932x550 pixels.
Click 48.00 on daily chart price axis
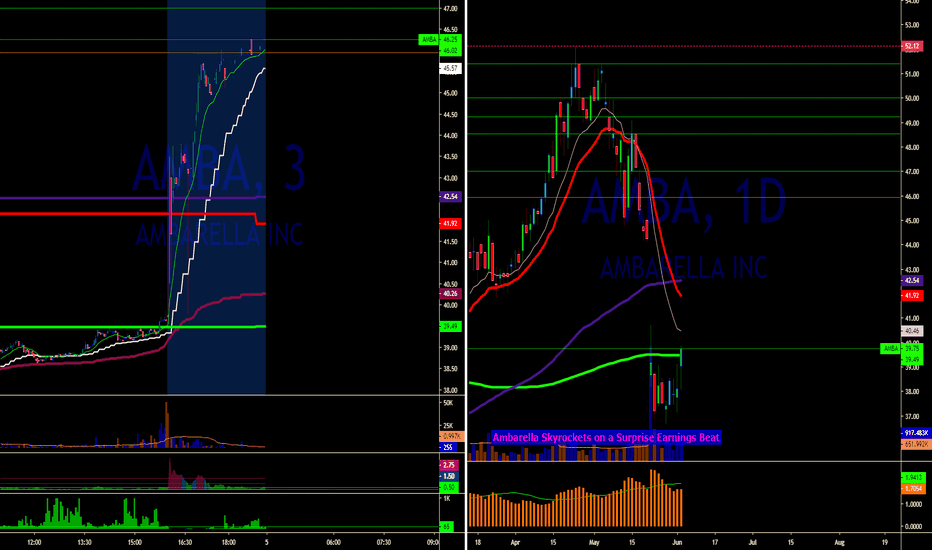(x=912, y=147)
